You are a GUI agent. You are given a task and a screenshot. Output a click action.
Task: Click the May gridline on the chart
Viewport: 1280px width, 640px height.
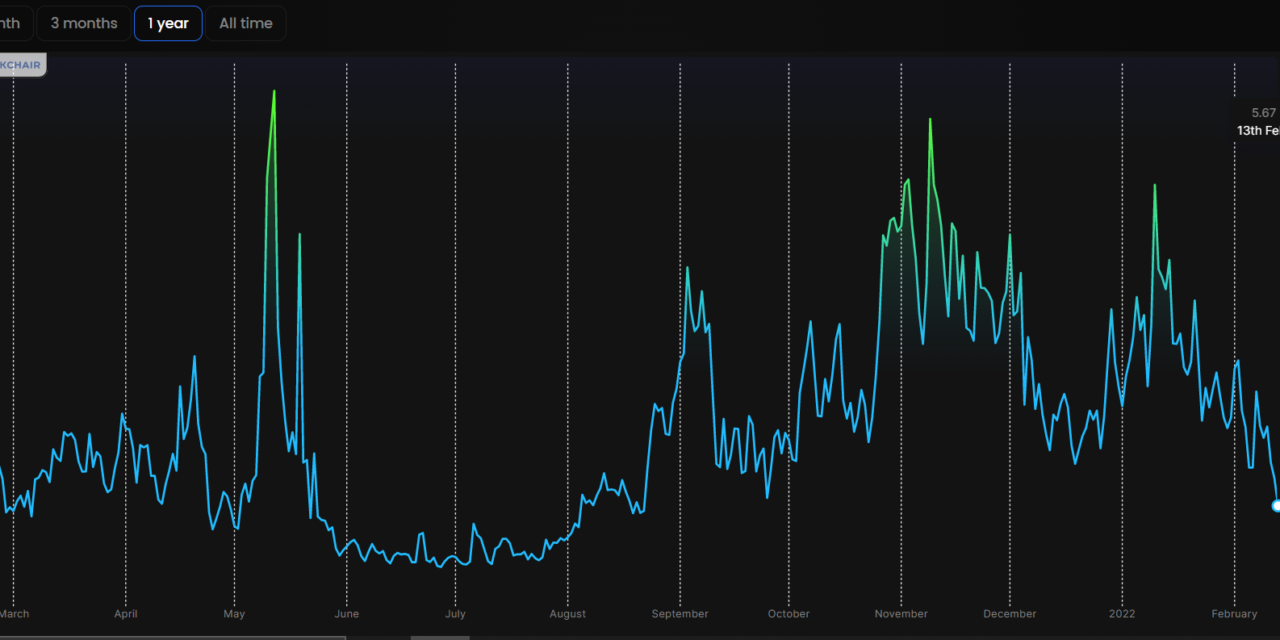[x=235, y=300]
